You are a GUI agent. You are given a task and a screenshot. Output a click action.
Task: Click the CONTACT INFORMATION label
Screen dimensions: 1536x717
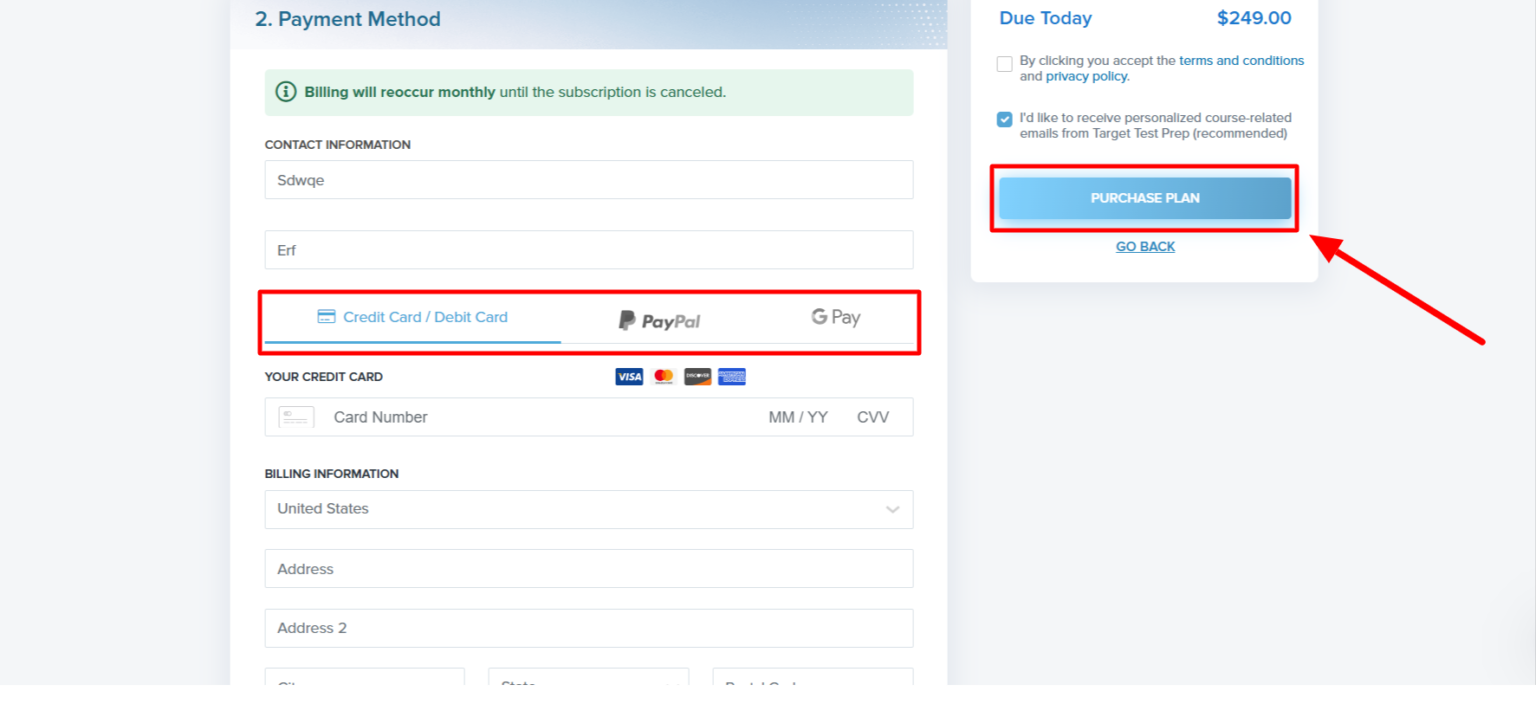click(337, 145)
